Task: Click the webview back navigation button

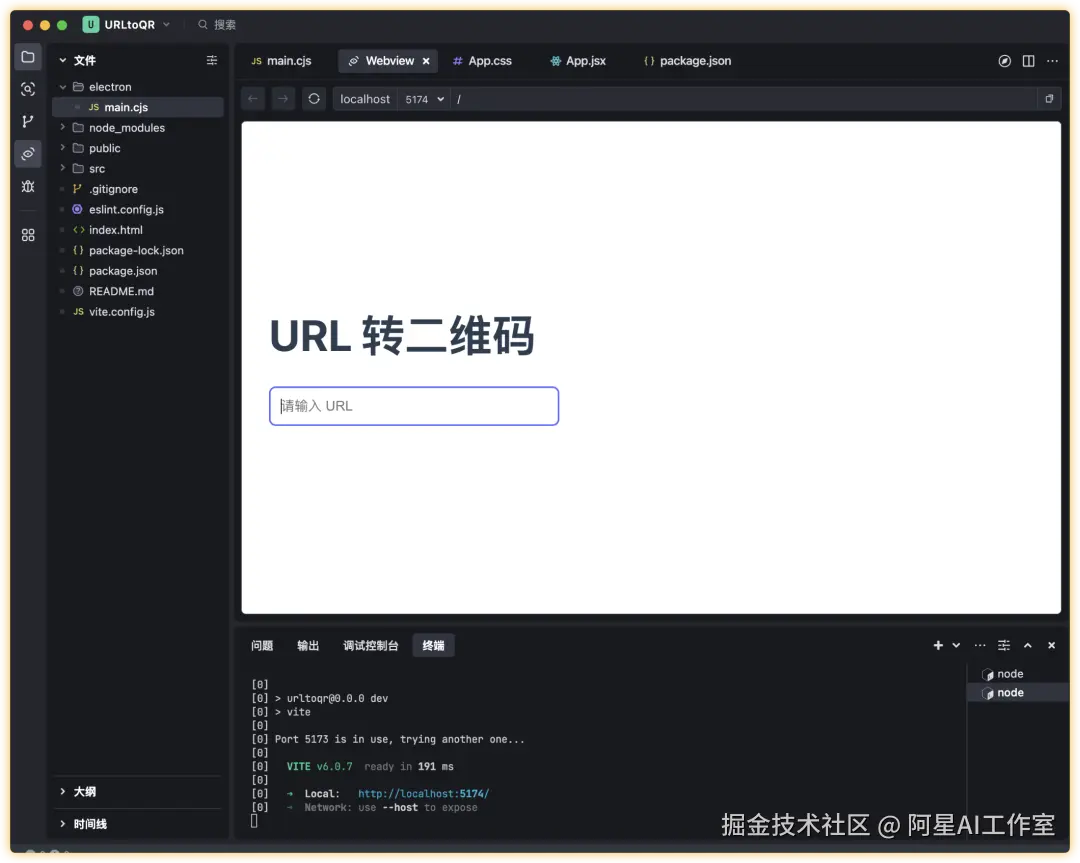Action: point(252,98)
